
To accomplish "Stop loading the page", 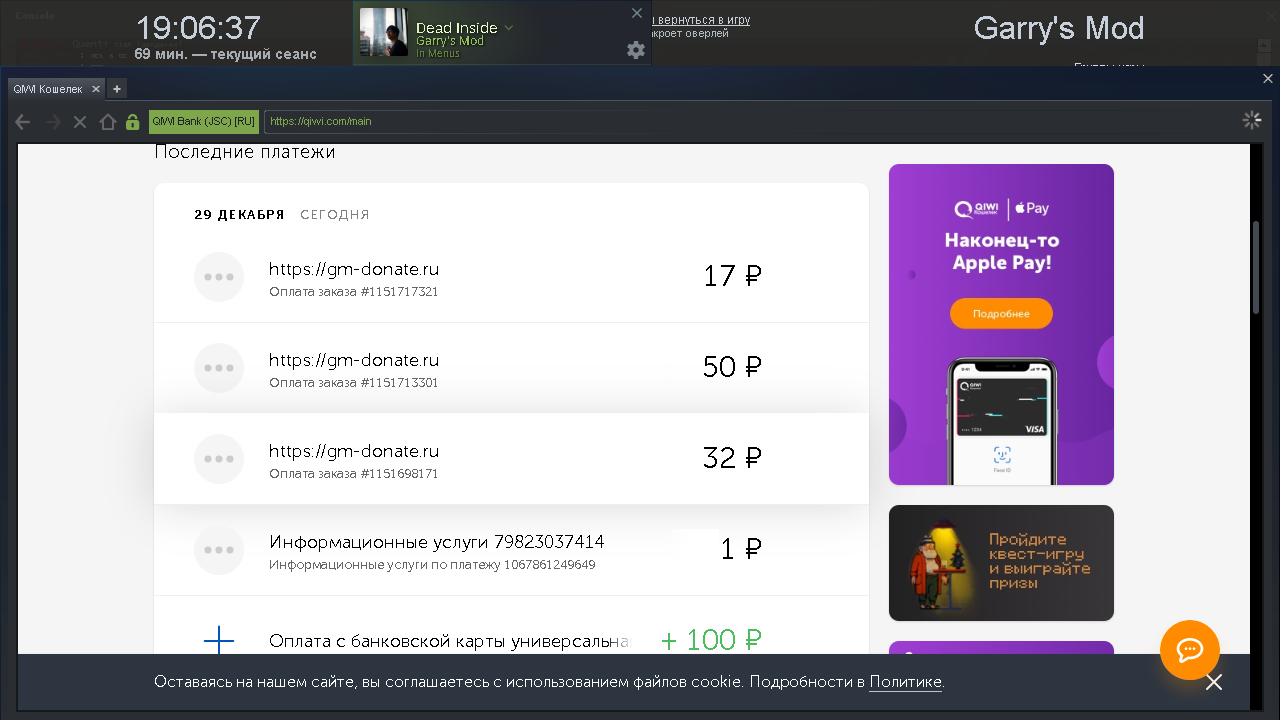I will [80, 122].
